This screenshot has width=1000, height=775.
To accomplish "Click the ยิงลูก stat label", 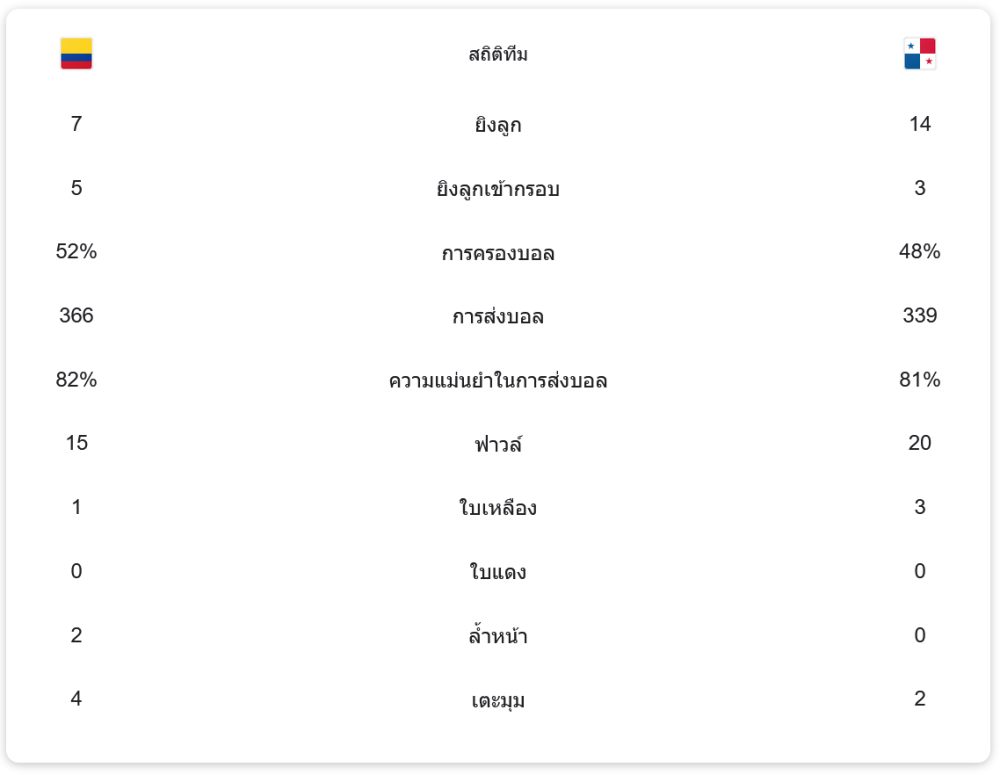I will pyautogui.click(x=498, y=125).
